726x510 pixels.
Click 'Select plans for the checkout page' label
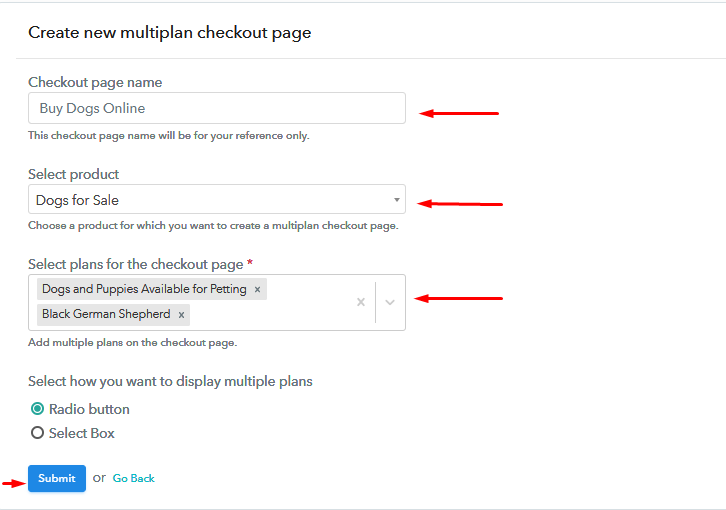pos(136,264)
